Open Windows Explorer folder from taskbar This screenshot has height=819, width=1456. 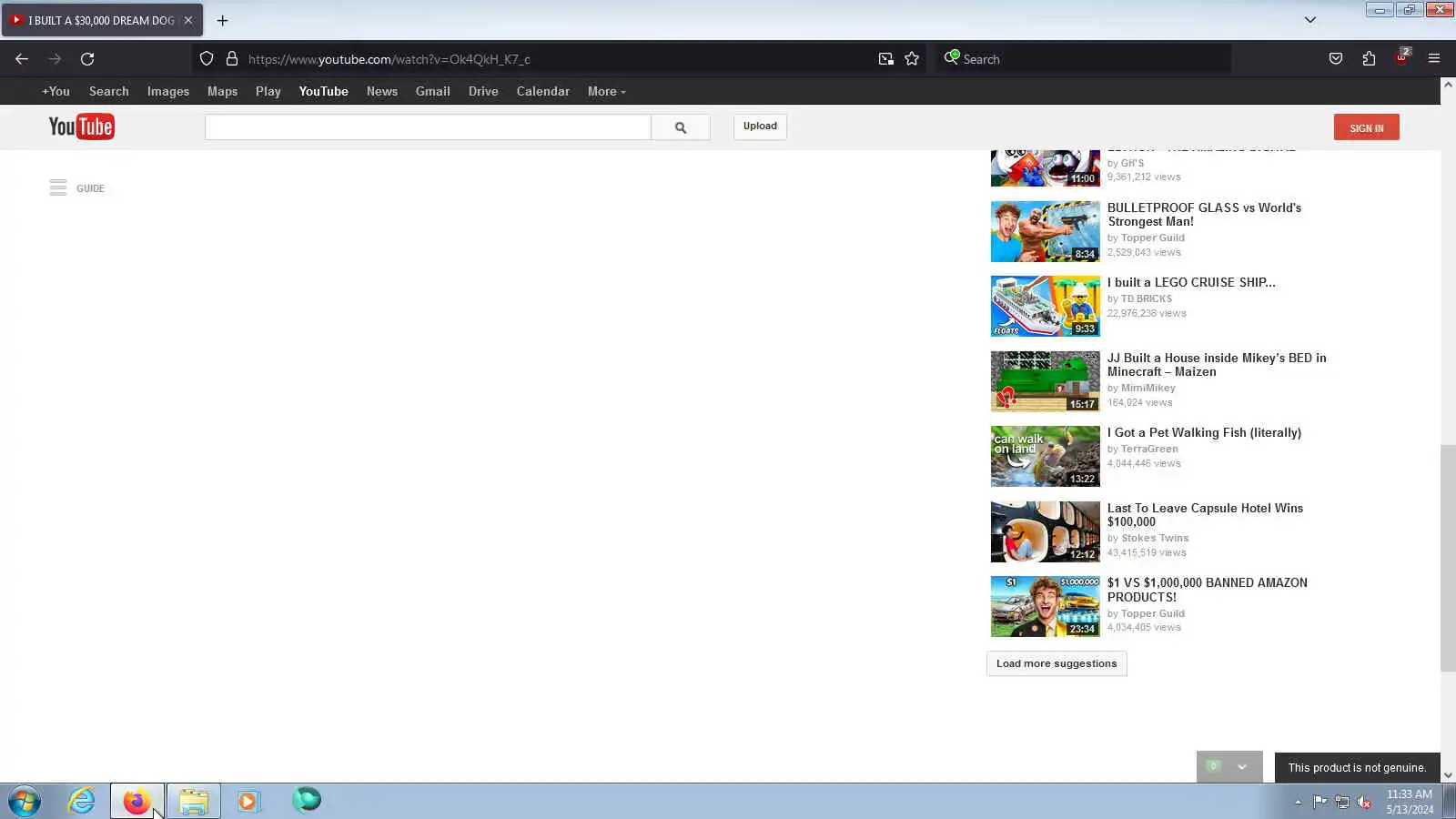coord(193,802)
